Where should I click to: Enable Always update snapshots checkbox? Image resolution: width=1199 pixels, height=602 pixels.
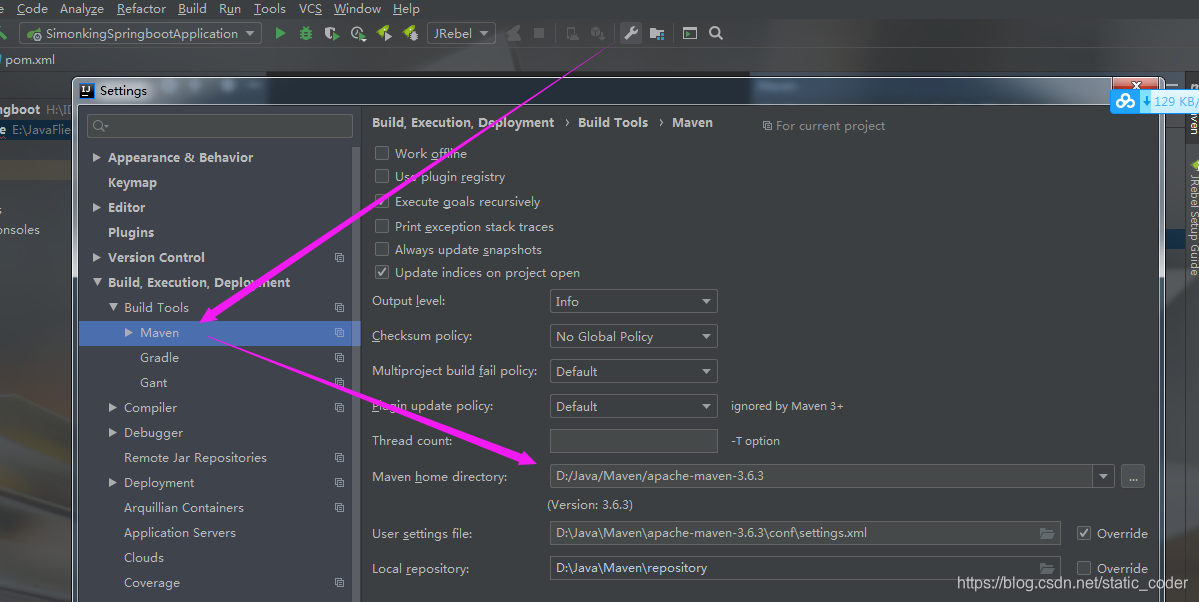382,249
